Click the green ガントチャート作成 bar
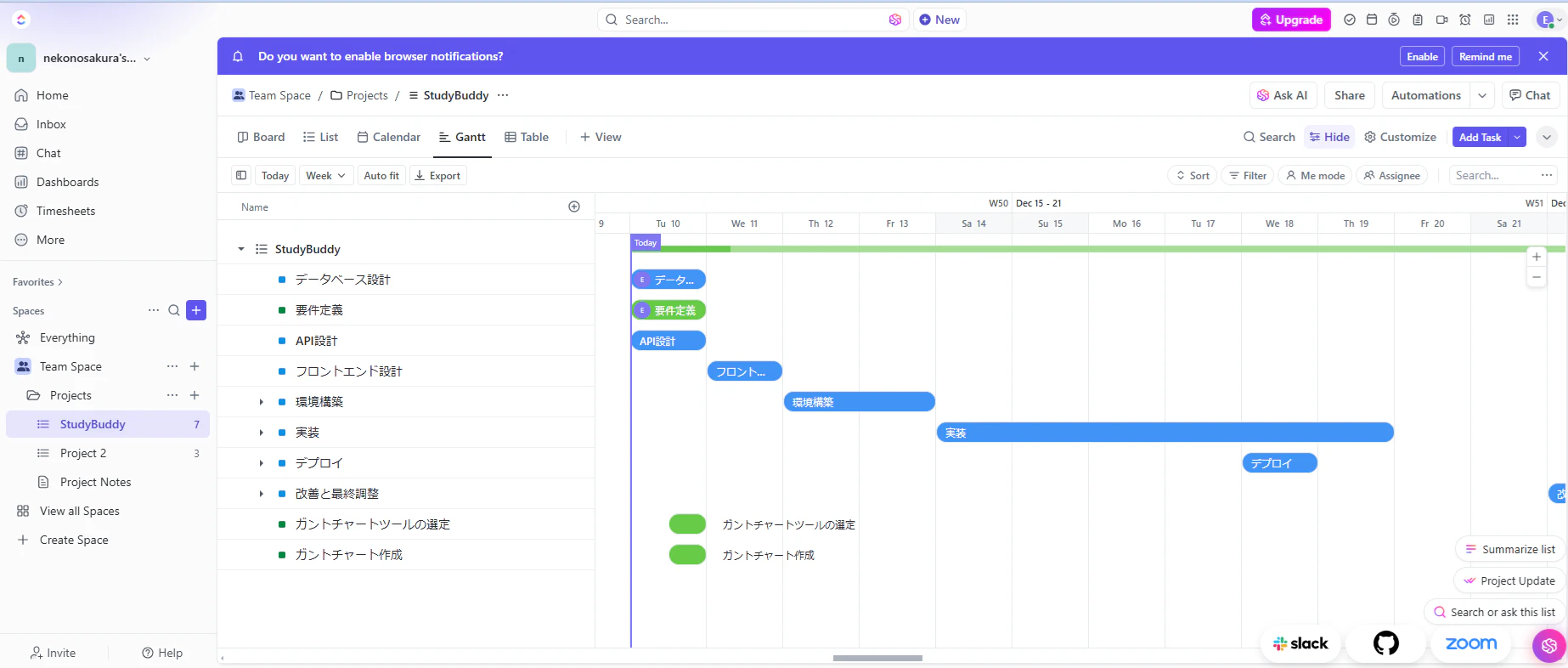 tap(687, 555)
